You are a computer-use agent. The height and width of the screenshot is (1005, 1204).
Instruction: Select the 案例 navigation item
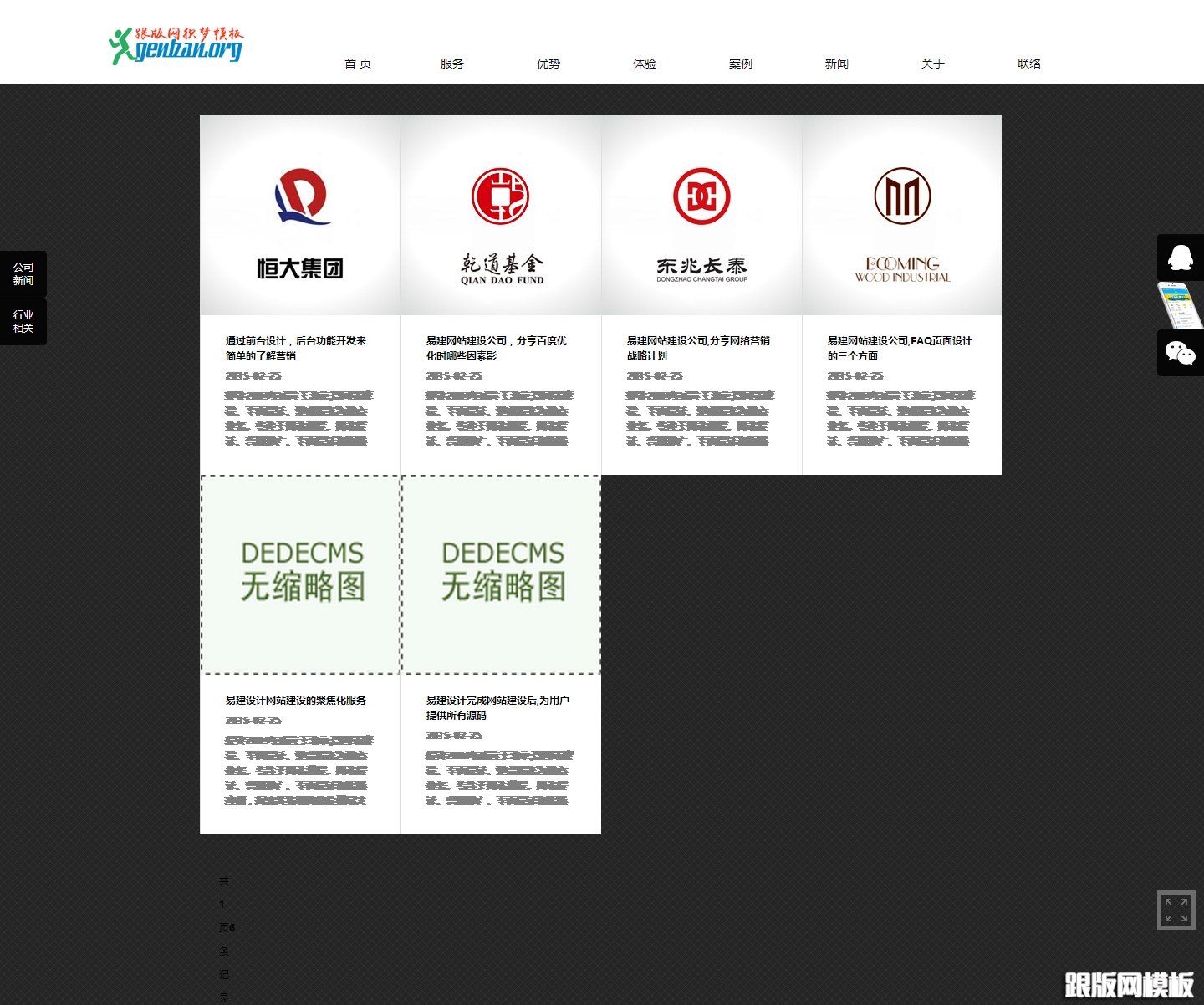point(741,63)
